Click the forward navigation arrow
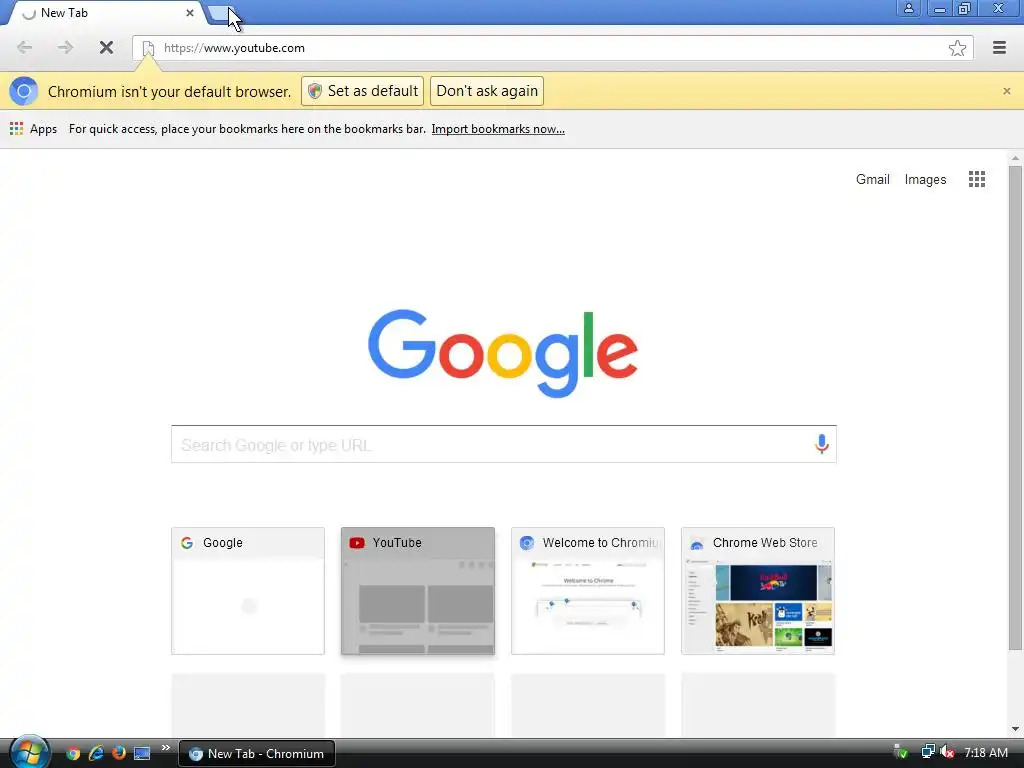This screenshot has height=768, width=1024. [65, 48]
